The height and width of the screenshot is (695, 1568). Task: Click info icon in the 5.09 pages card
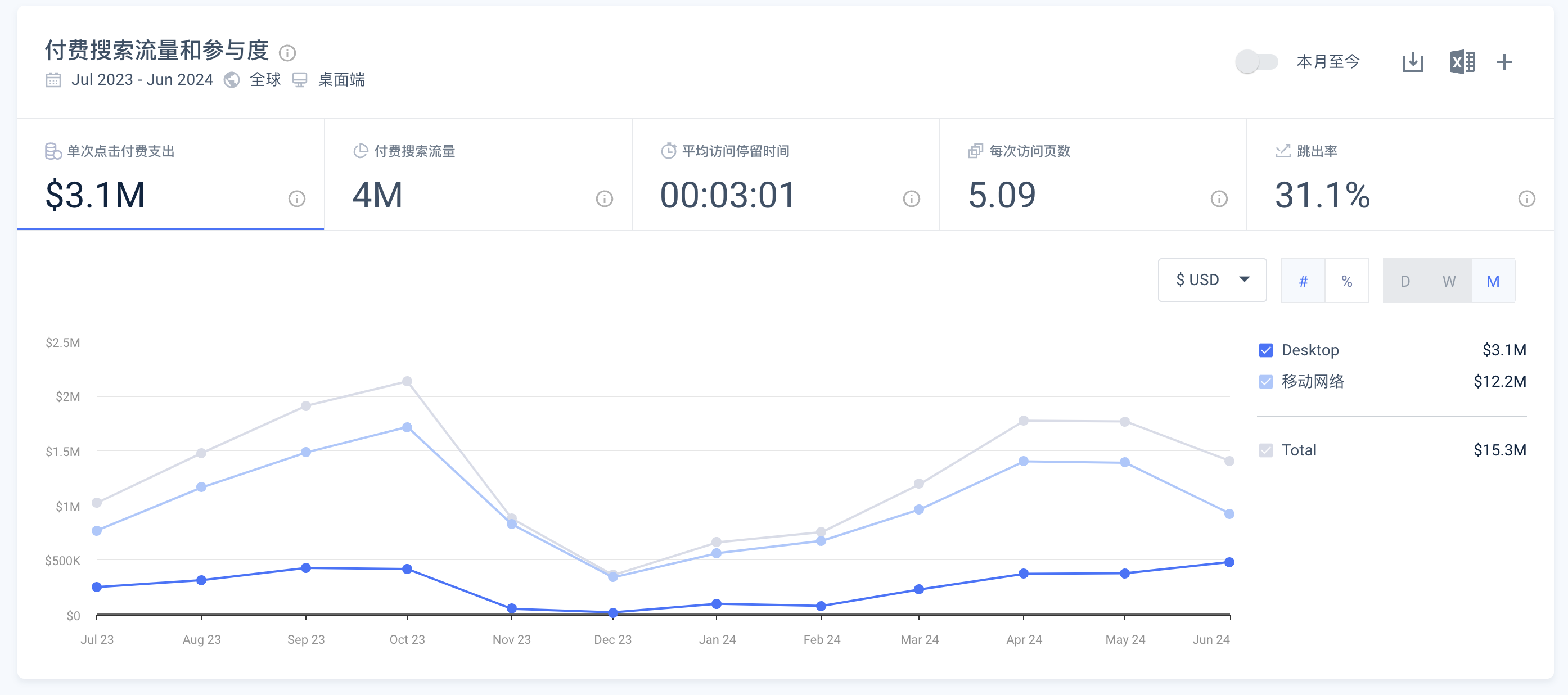point(1219,198)
